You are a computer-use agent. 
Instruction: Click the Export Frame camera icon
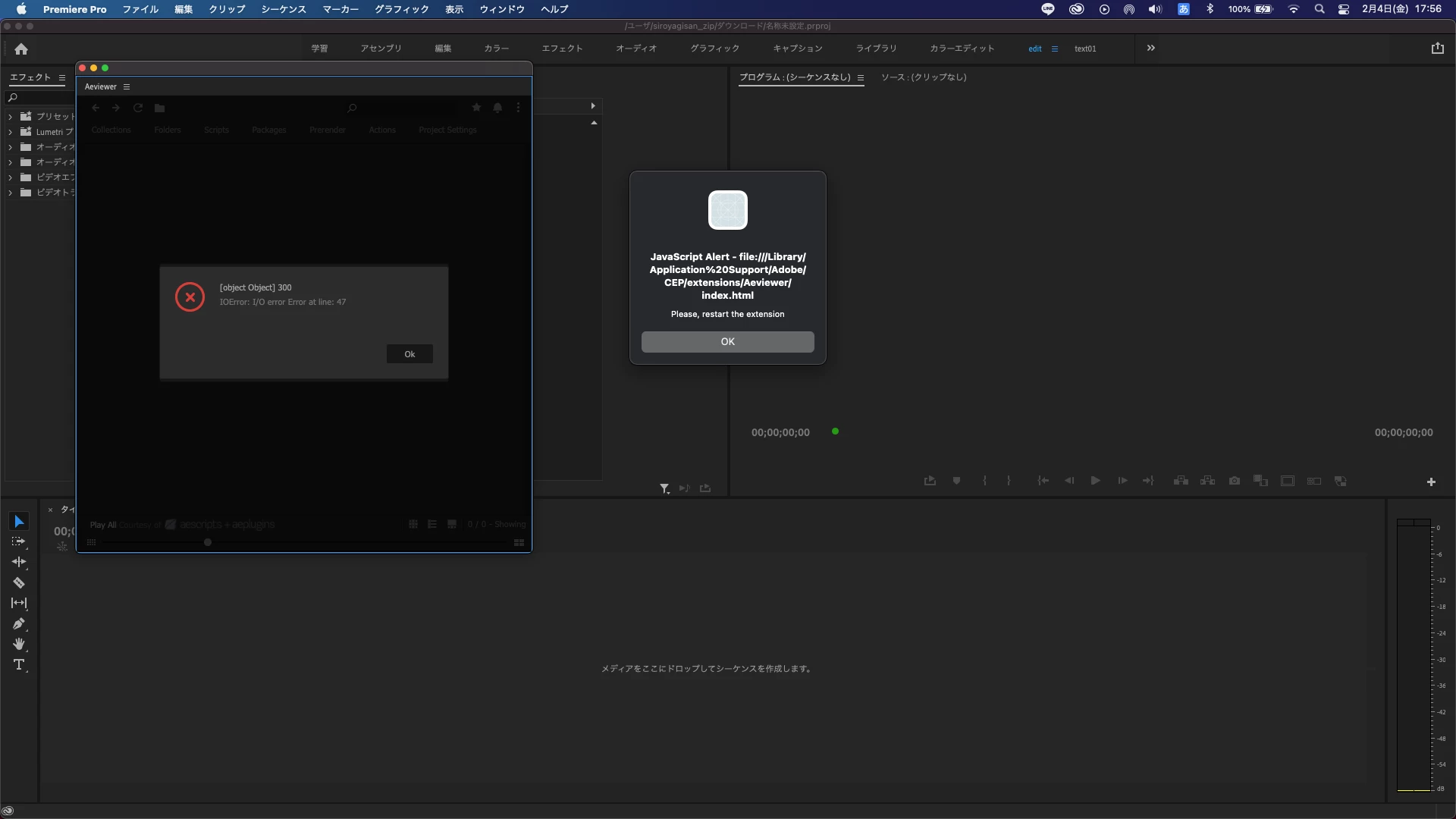click(x=1235, y=481)
